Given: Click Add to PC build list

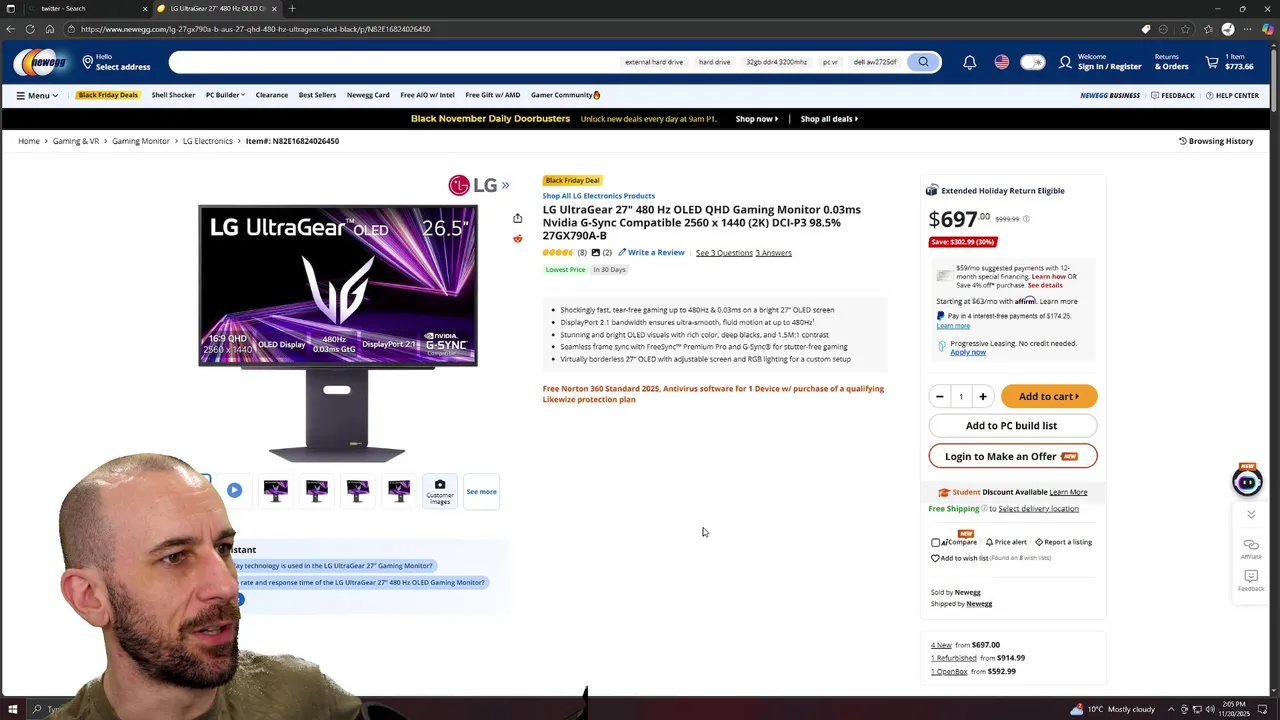Looking at the screenshot, I should (1012, 426).
